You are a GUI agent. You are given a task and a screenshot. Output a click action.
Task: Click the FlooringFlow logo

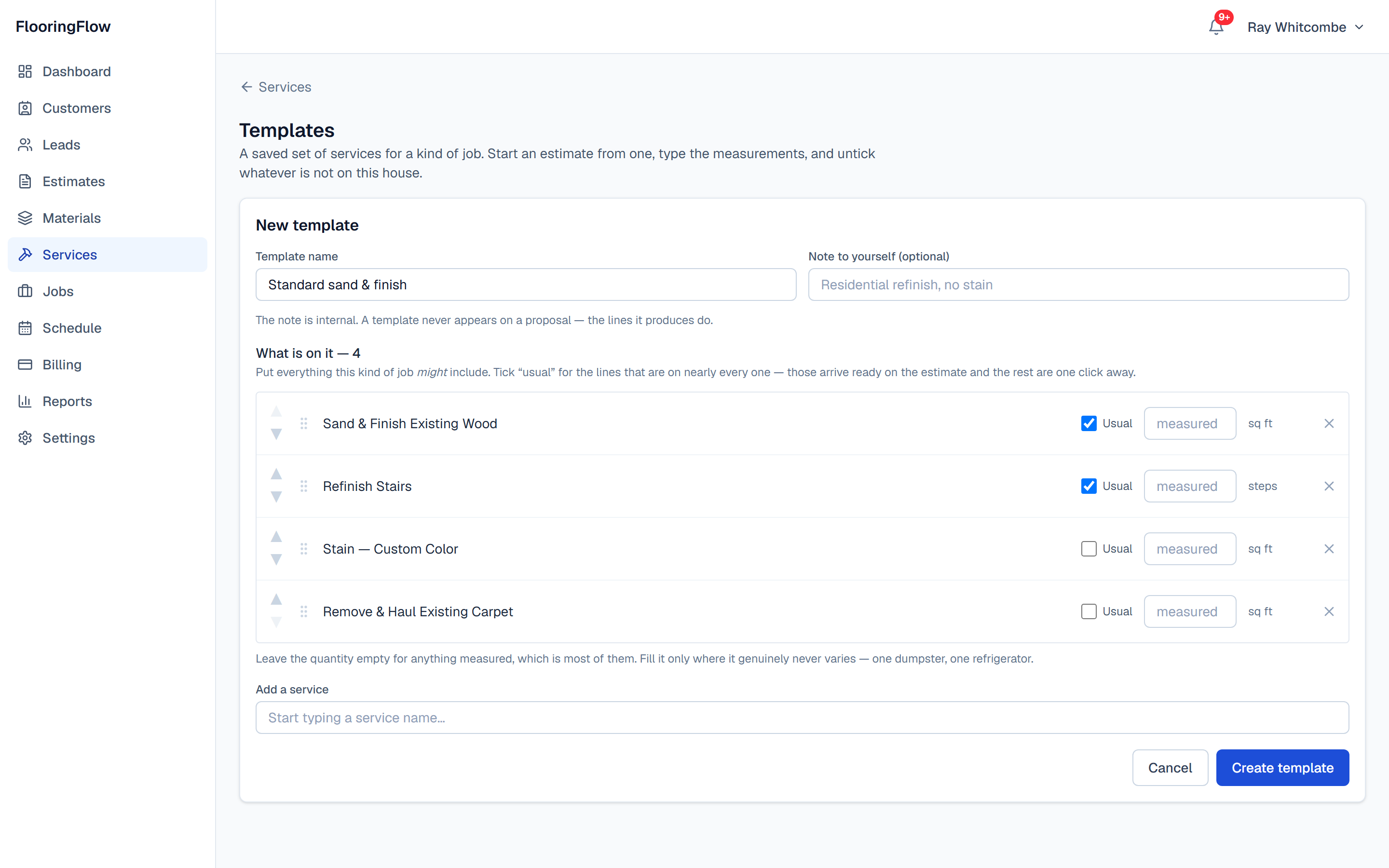(x=63, y=27)
